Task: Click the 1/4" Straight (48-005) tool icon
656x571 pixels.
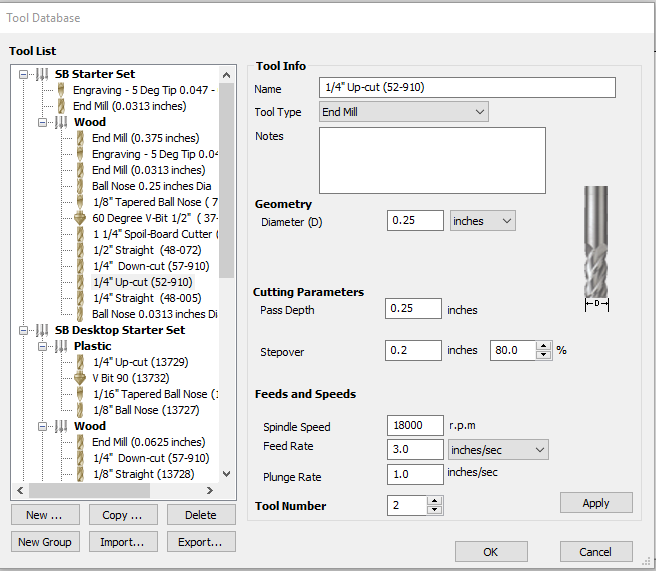Action: tap(80, 298)
